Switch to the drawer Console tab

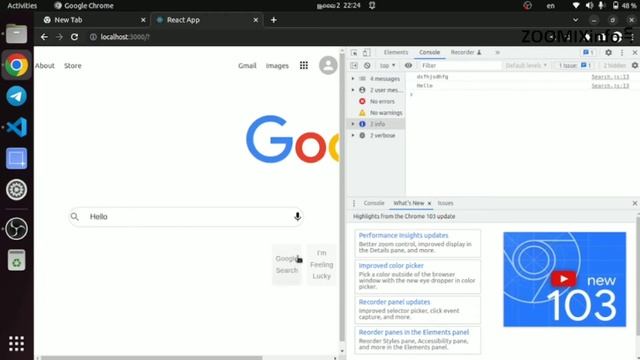[x=373, y=203]
